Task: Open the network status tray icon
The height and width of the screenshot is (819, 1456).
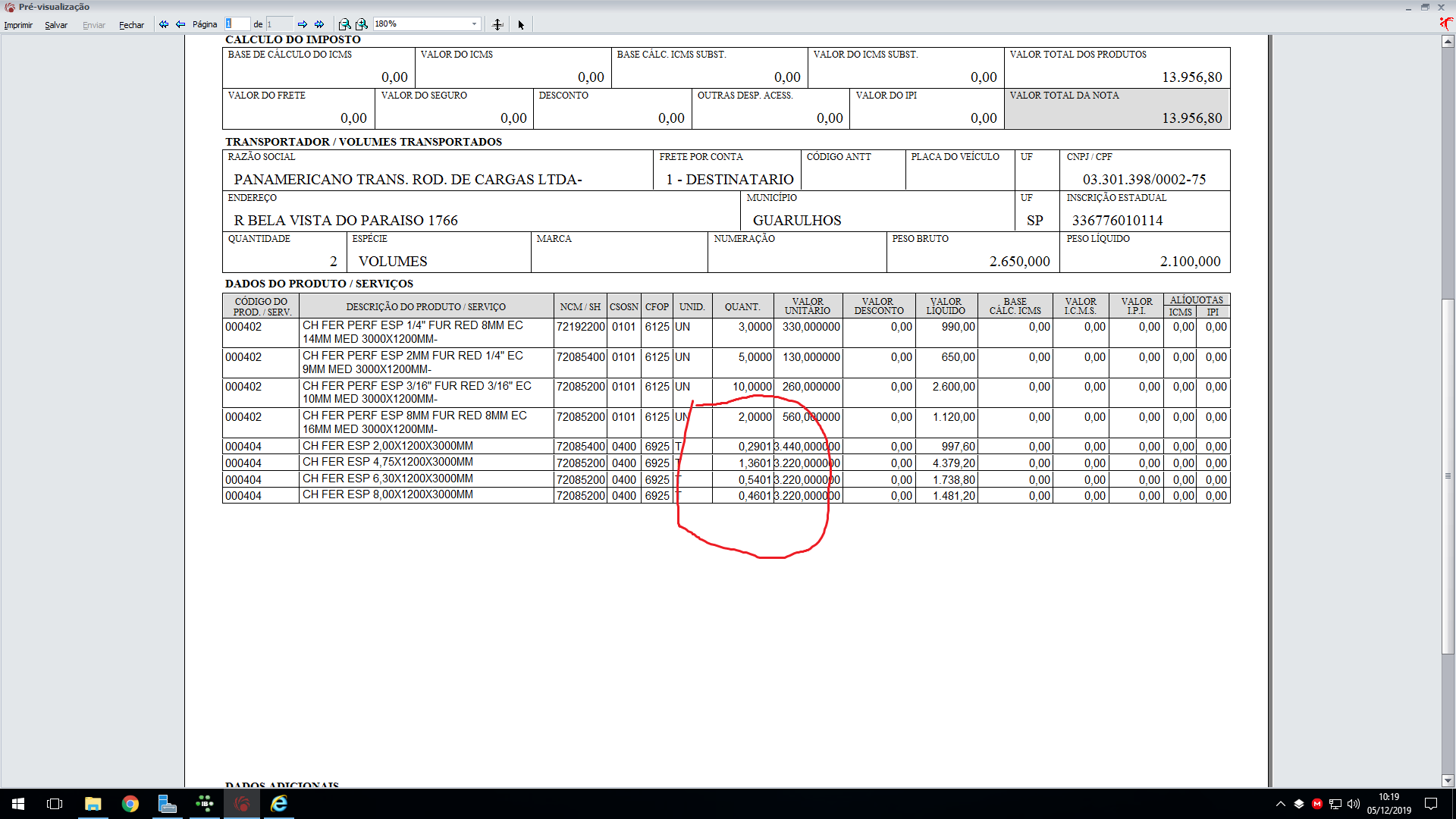Action: 1335,804
